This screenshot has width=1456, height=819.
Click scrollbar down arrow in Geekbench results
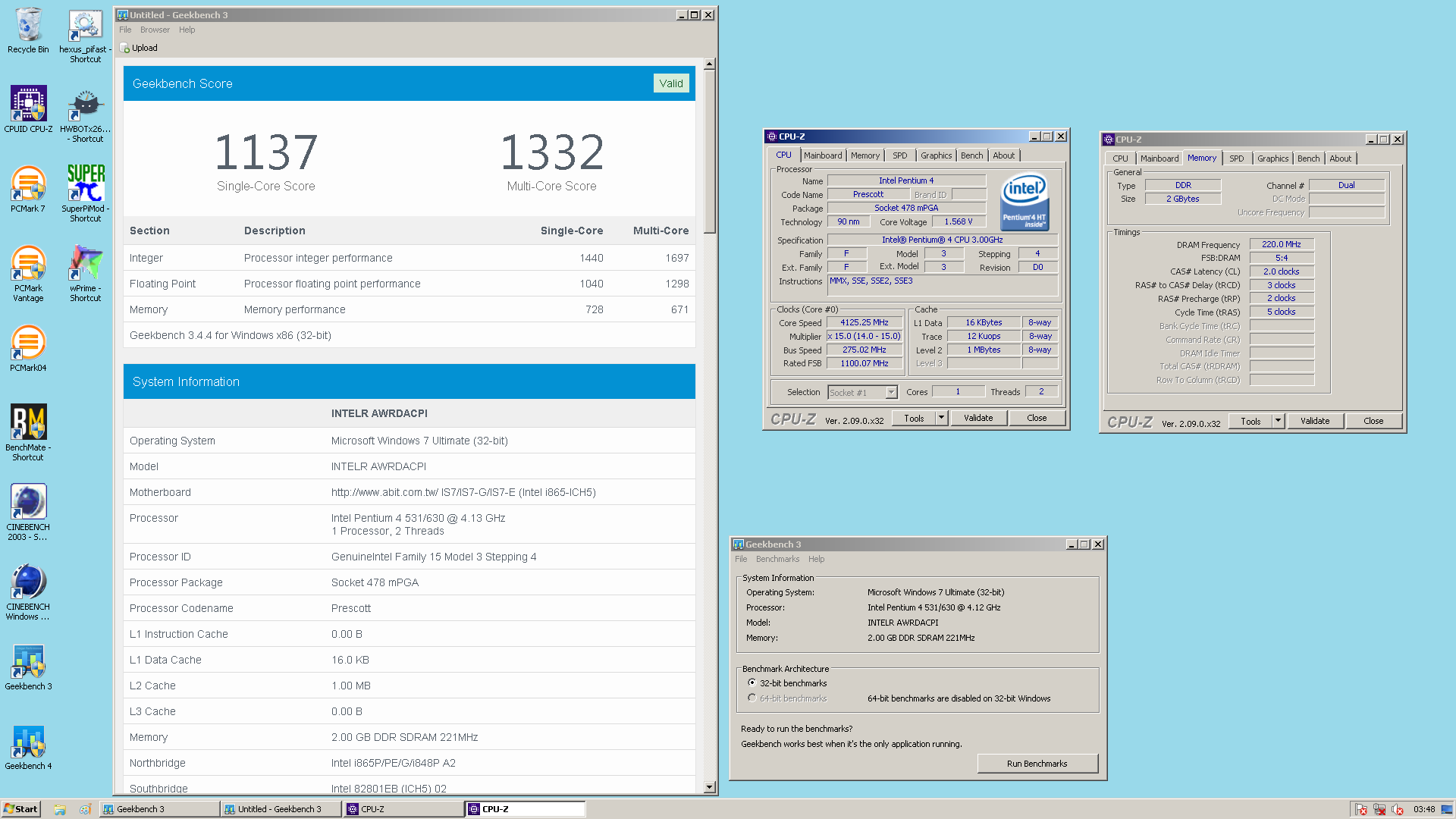coord(709,788)
